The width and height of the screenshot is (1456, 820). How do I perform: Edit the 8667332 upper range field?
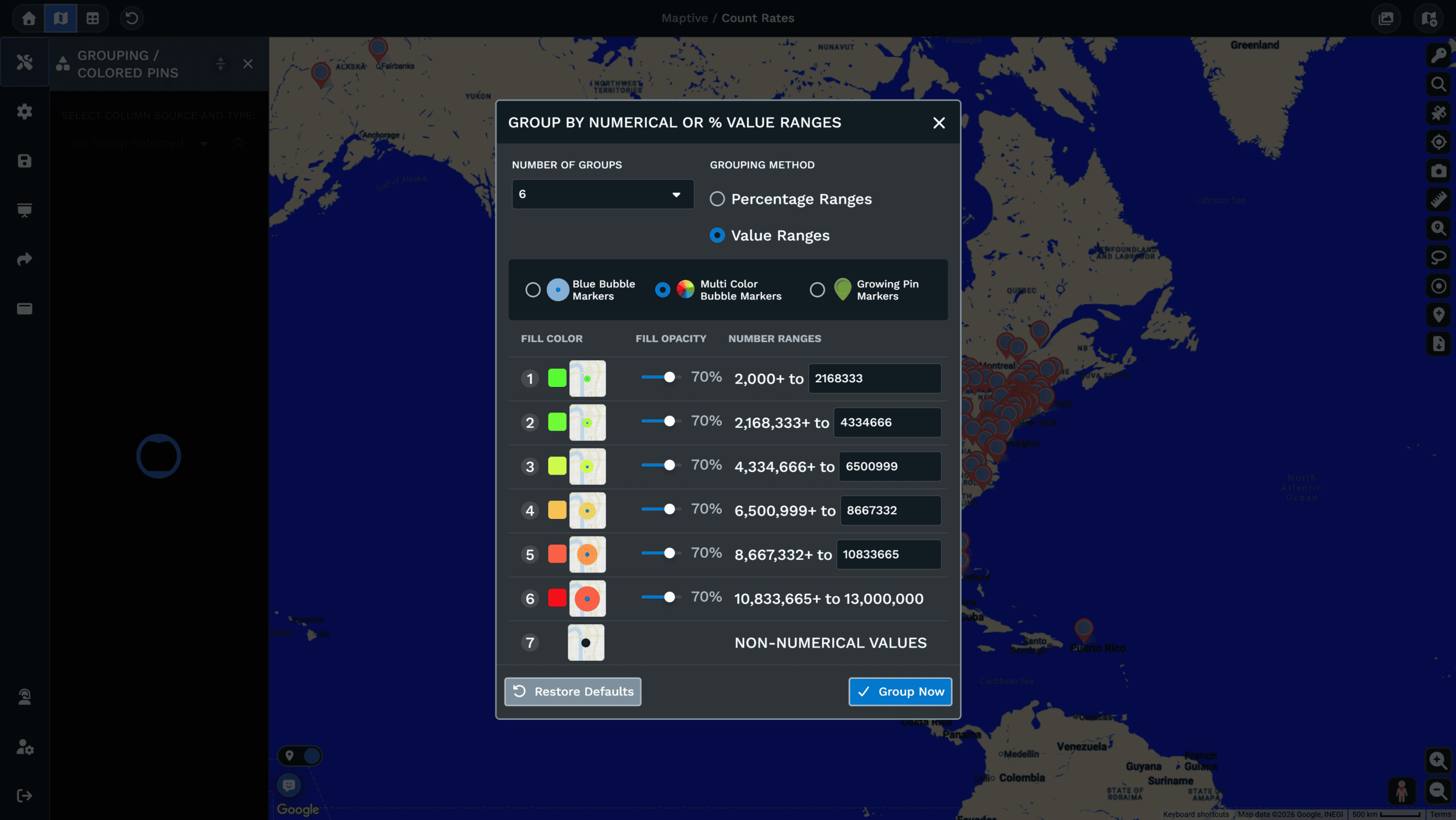[891, 510]
